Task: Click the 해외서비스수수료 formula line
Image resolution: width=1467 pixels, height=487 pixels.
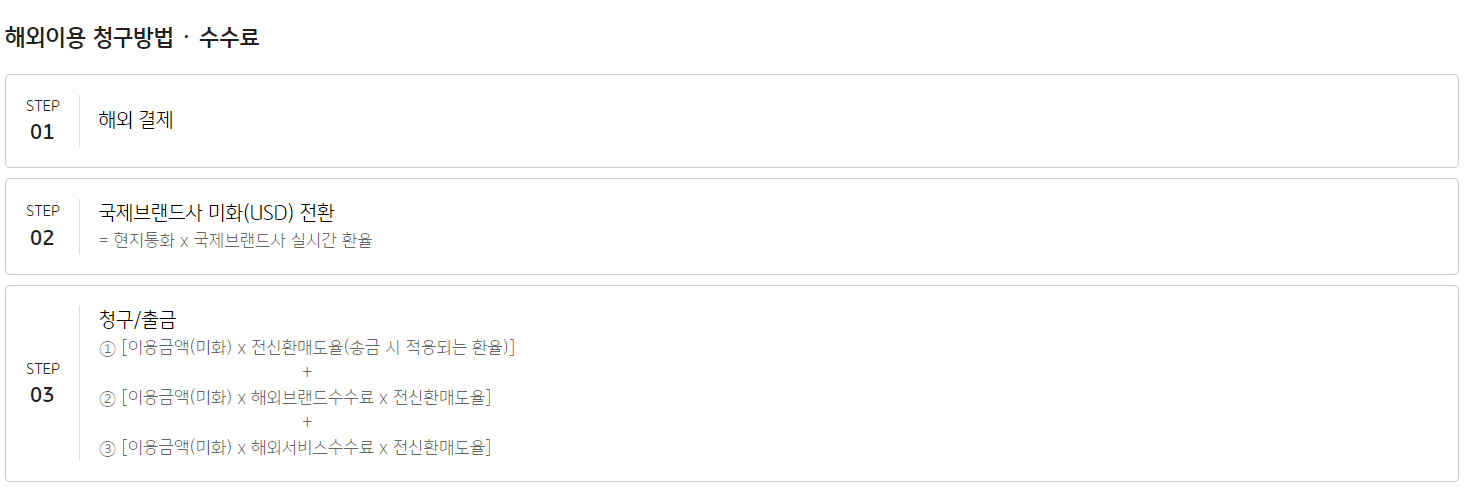Action: point(306,448)
